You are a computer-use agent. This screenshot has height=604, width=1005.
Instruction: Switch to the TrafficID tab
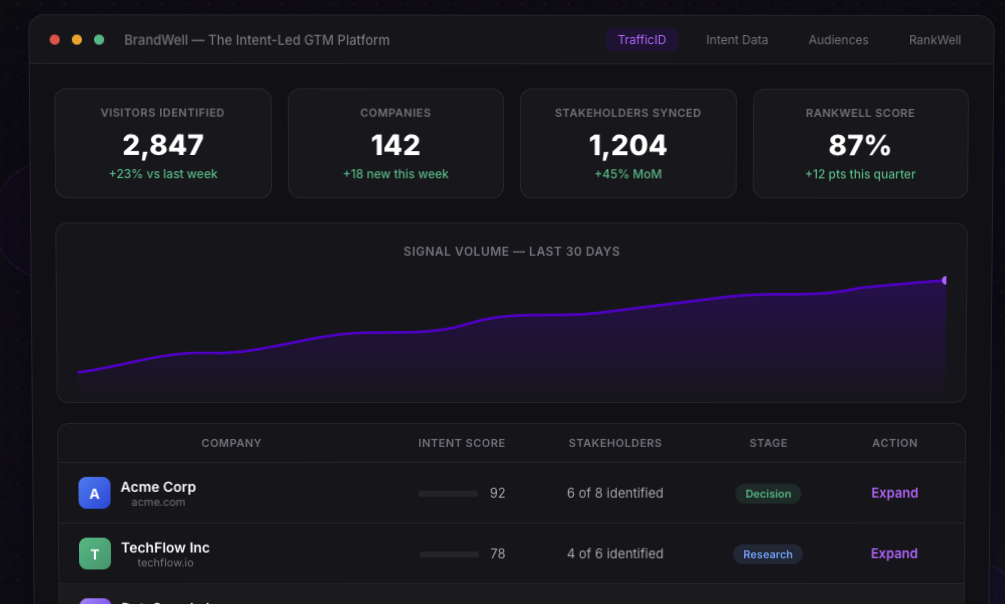point(641,40)
